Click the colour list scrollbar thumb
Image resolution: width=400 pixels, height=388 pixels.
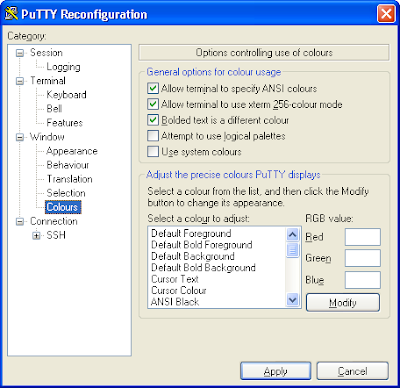point(293,250)
